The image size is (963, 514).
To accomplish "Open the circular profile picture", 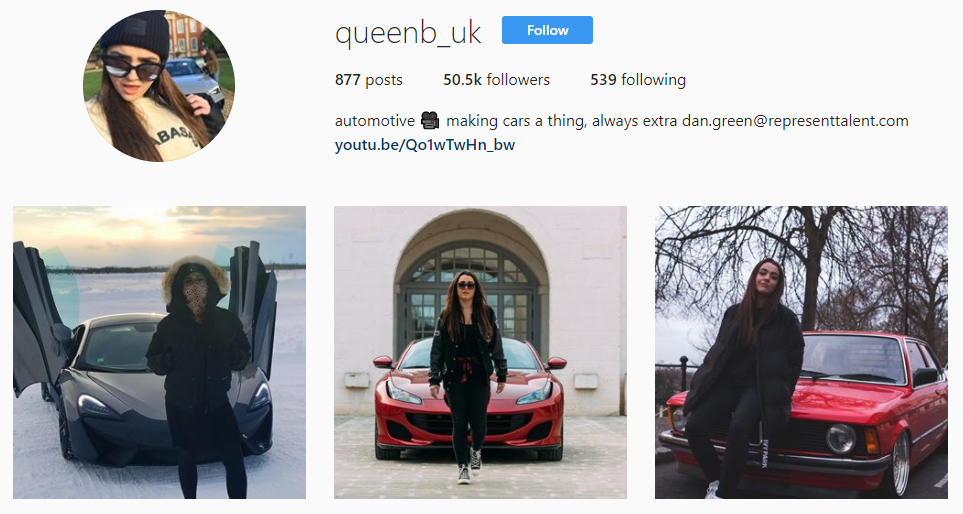I will click(159, 86).
